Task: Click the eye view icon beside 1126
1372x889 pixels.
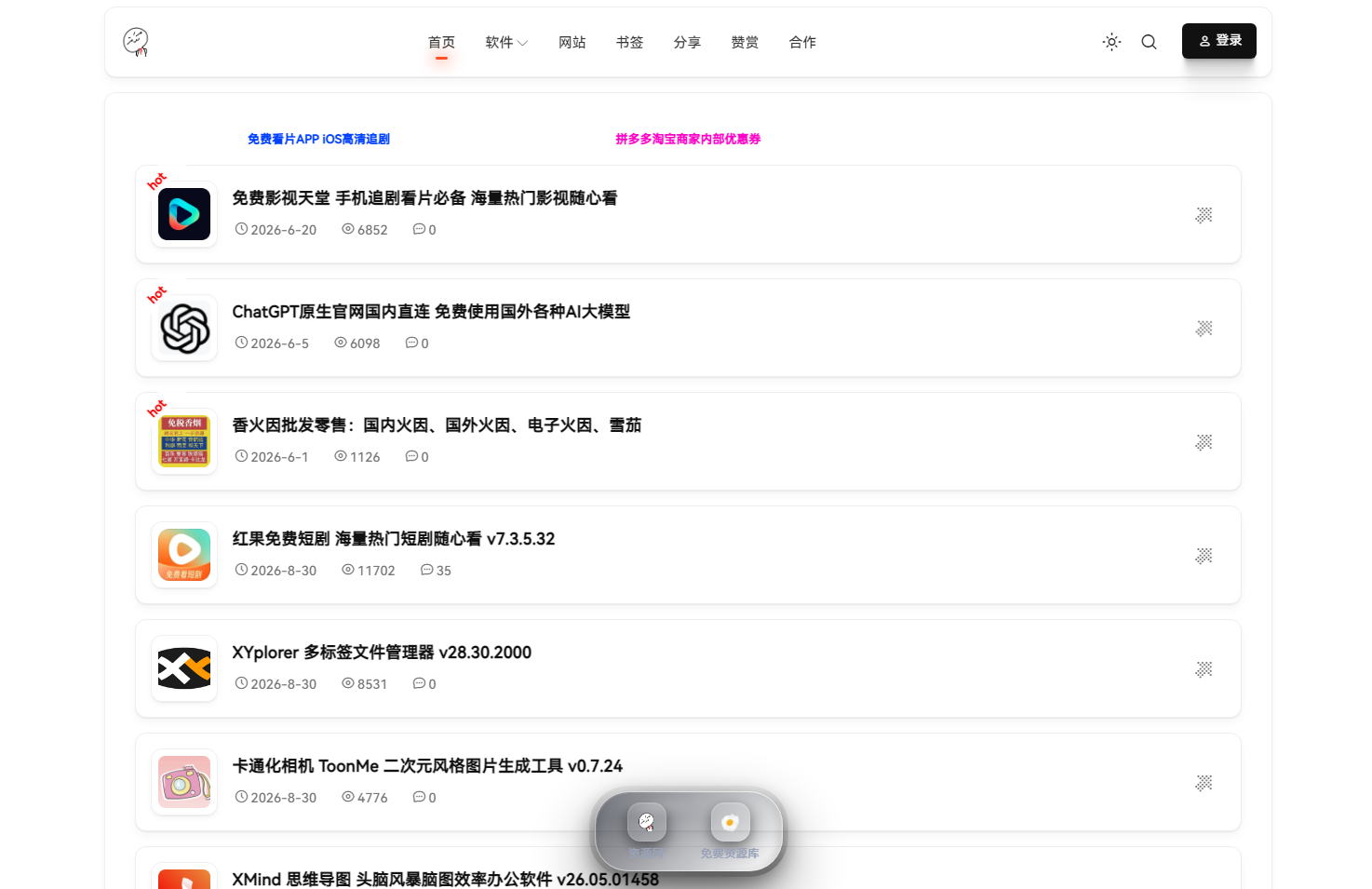Action: (x=341, y=456)
